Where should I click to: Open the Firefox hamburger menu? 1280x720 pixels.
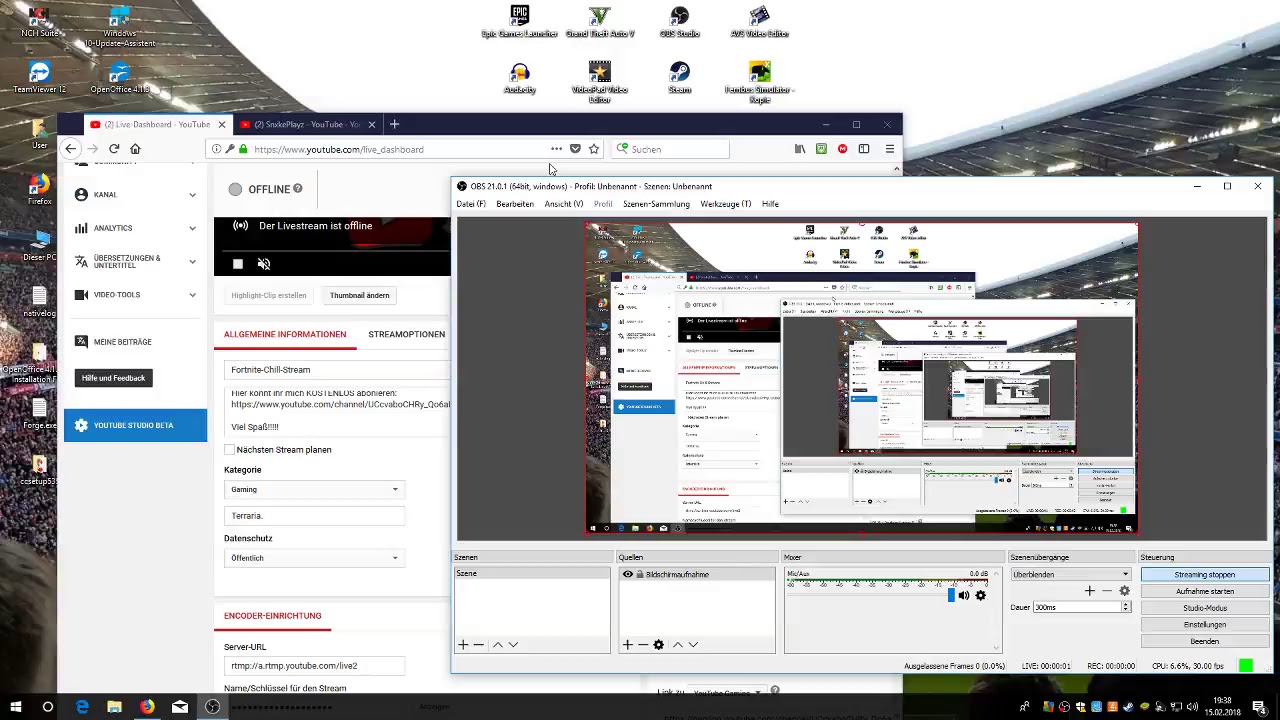pos(889,149)
